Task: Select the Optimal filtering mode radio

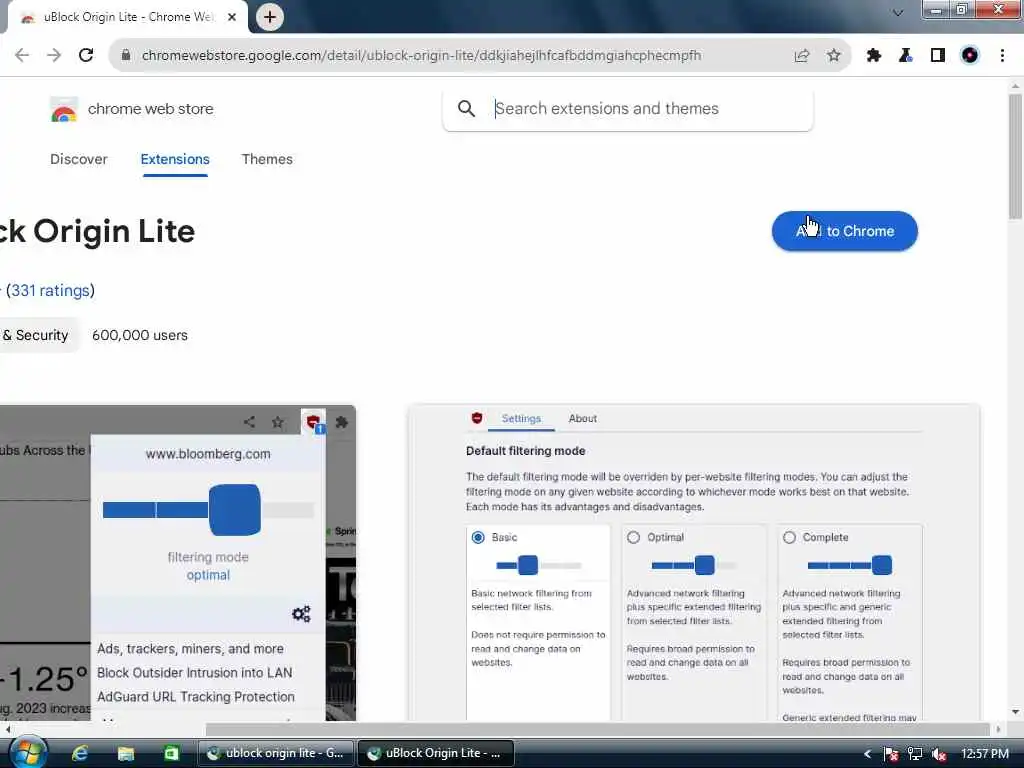Action: [x=633, y=537]
